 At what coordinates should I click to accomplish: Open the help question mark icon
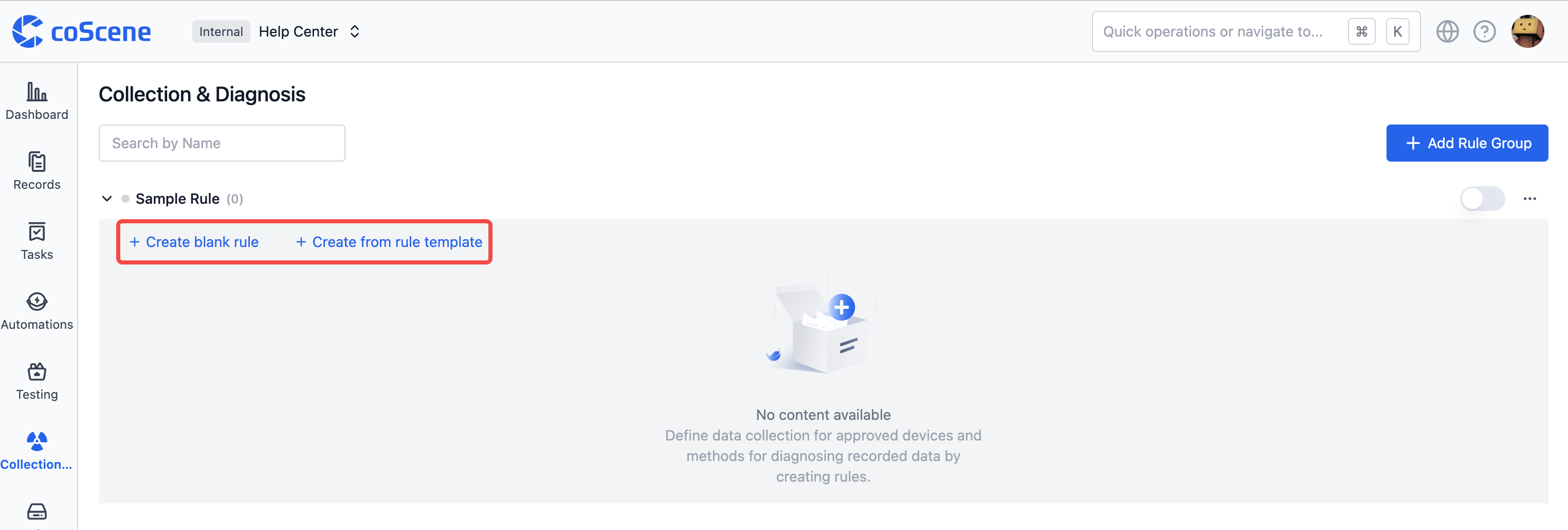tap(1484, 32)
